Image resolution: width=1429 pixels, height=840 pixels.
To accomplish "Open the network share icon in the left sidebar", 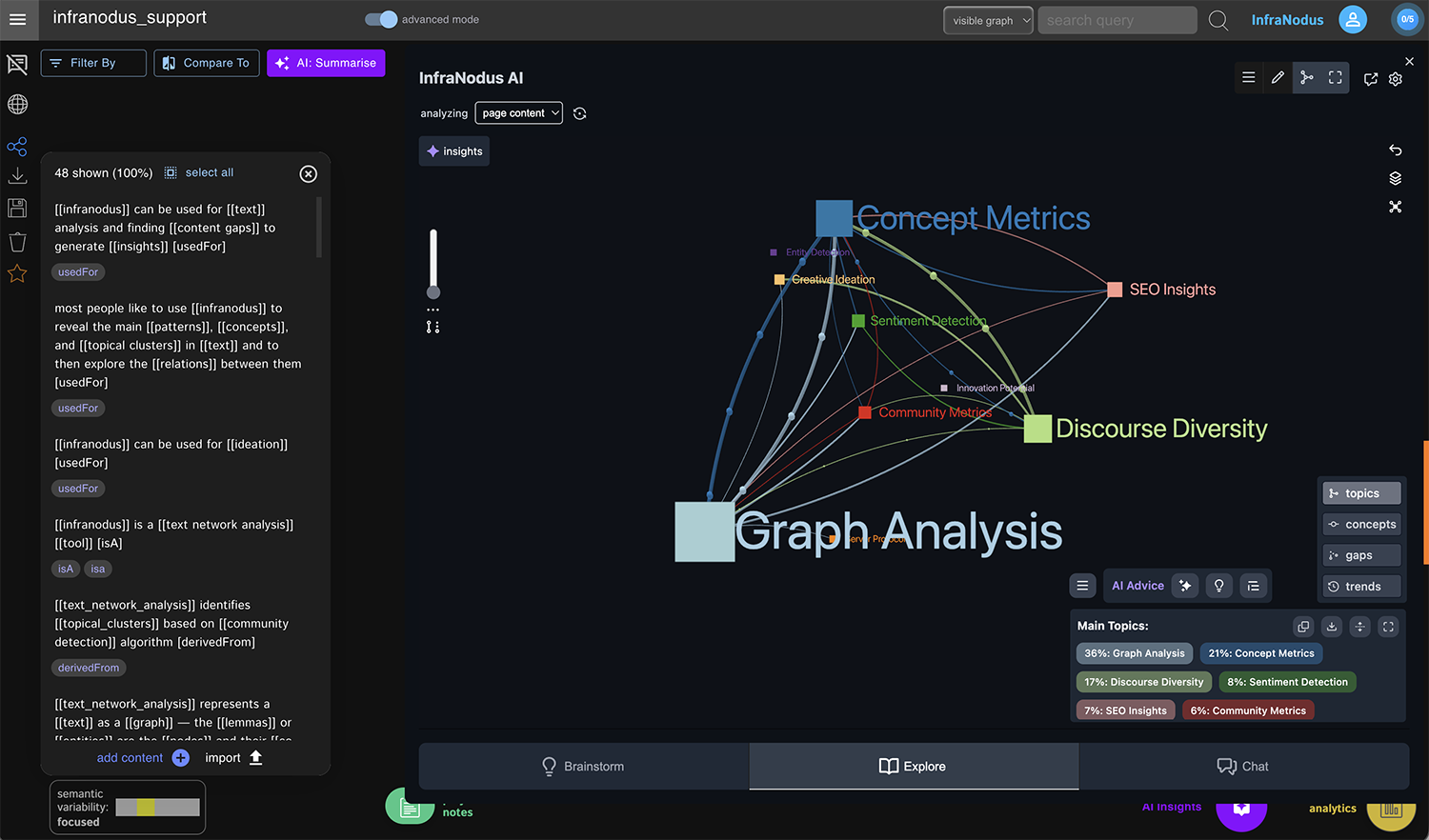I will (x=17, y=146).
